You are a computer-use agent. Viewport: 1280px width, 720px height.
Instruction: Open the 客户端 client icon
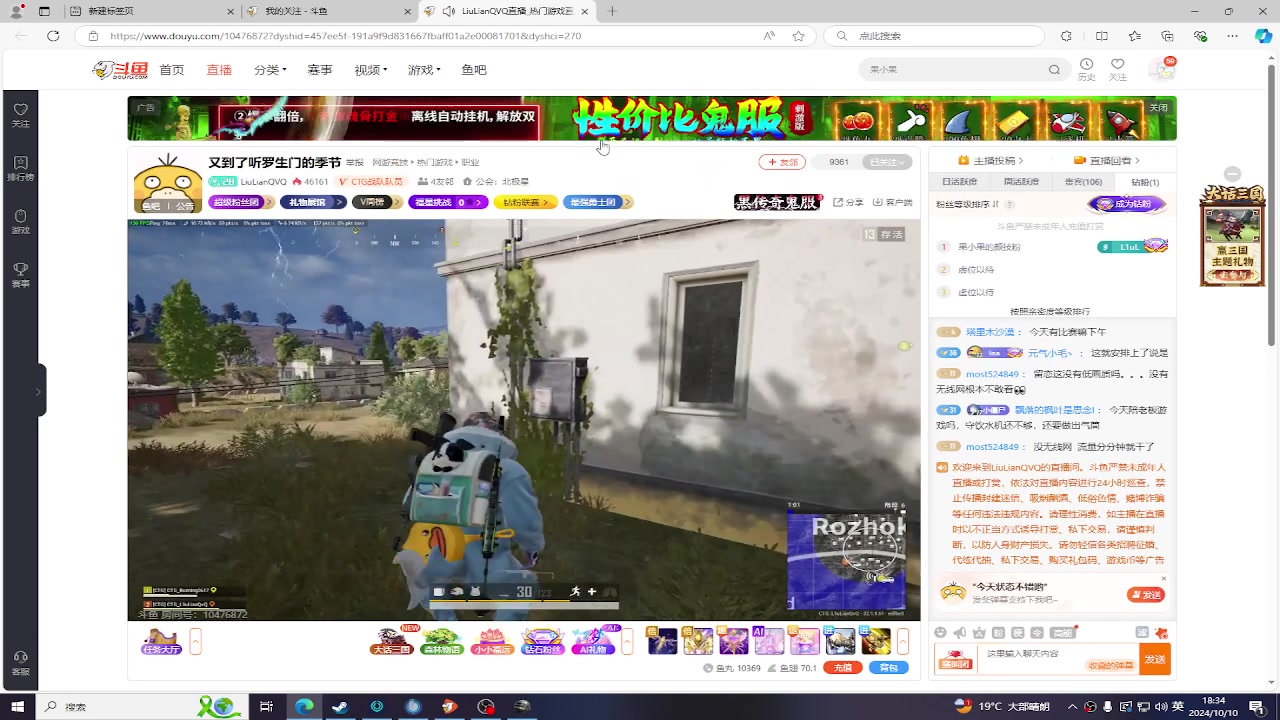[892, 202]
